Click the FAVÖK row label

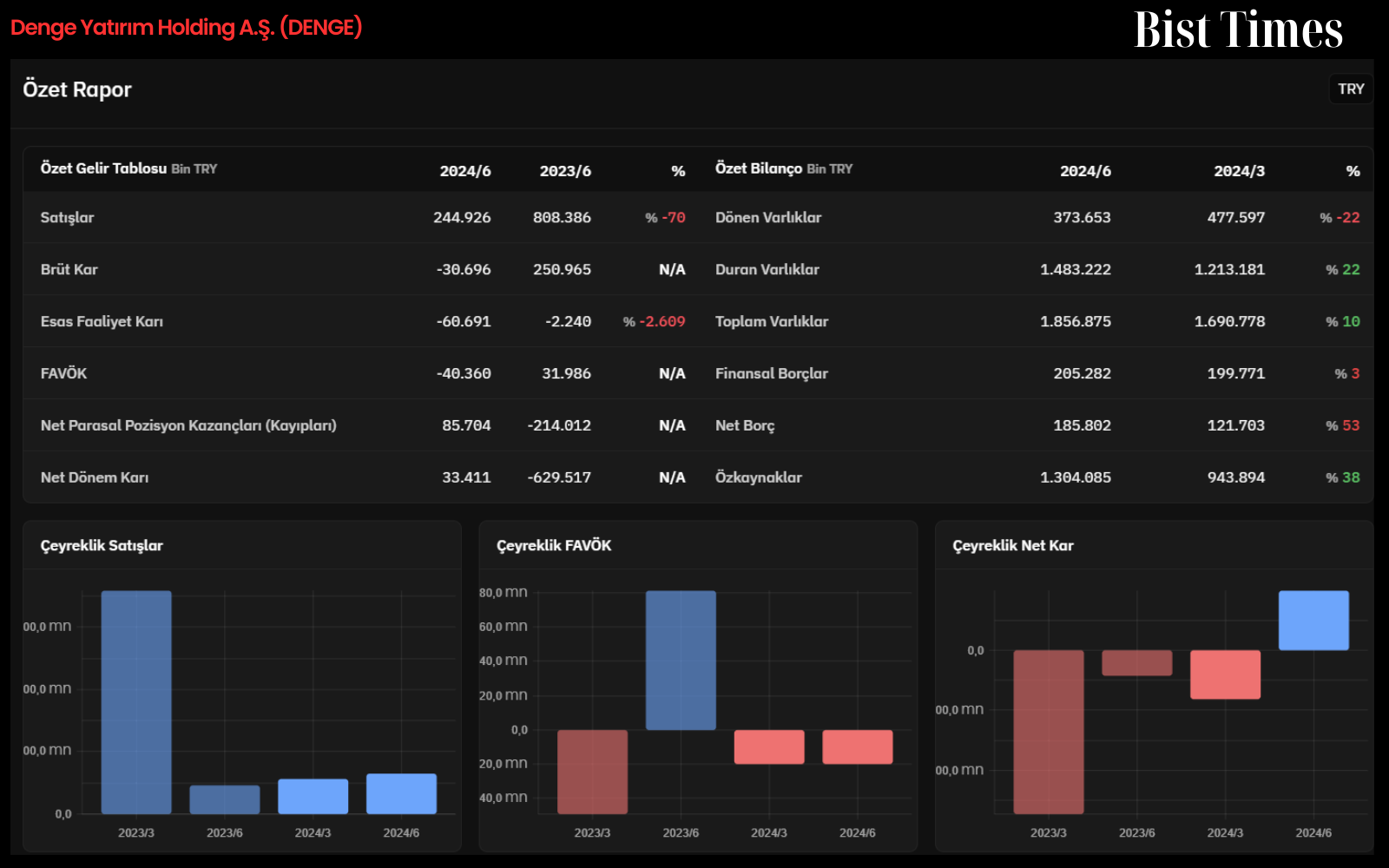tap(63, 373)
